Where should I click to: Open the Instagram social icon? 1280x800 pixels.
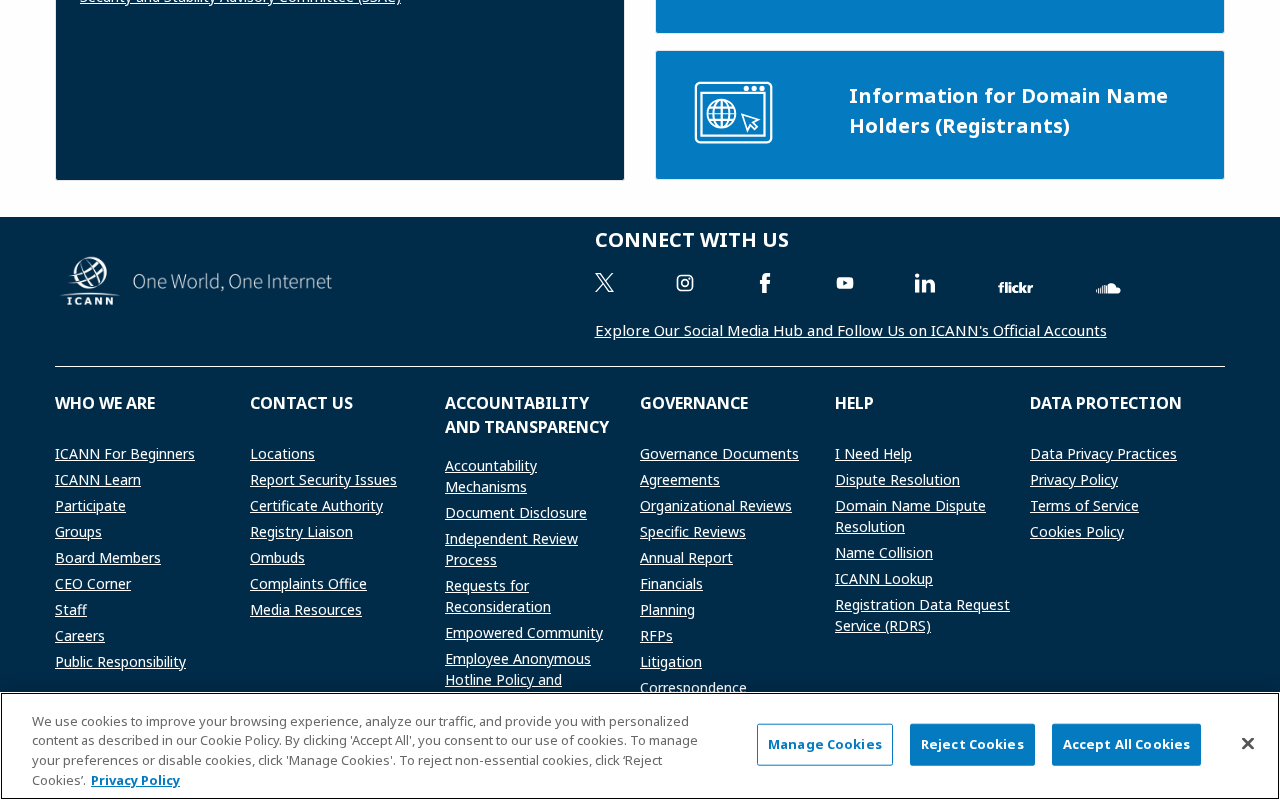coord(685,283)
